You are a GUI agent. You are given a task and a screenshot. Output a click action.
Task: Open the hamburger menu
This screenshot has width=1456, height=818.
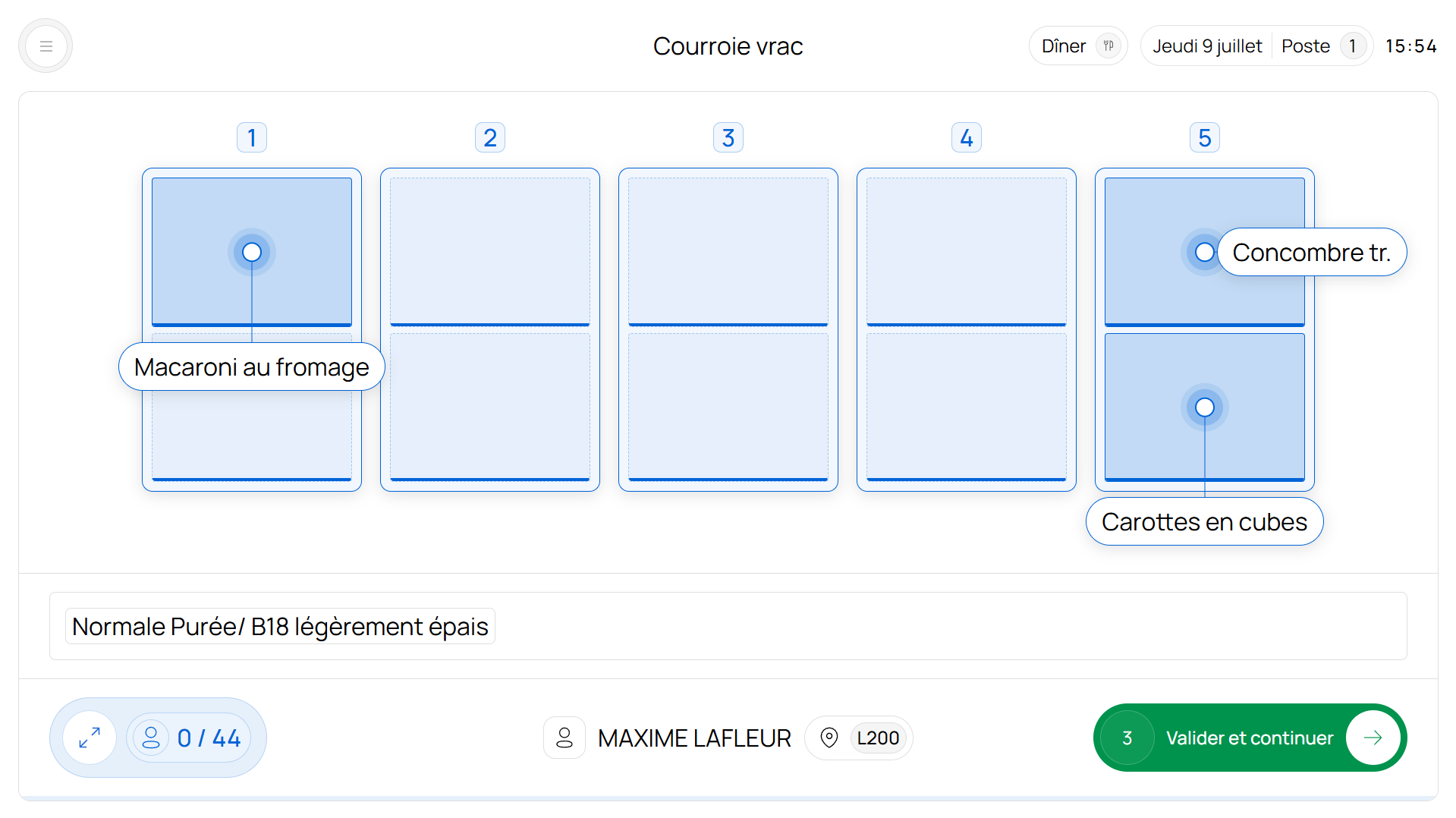pos(46,46)
